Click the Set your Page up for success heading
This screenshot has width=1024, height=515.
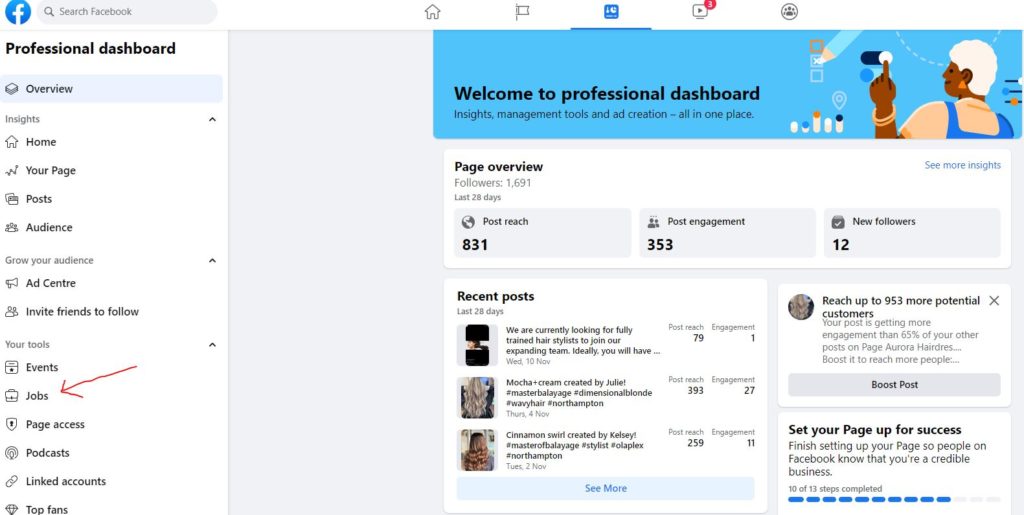[874, 429]
